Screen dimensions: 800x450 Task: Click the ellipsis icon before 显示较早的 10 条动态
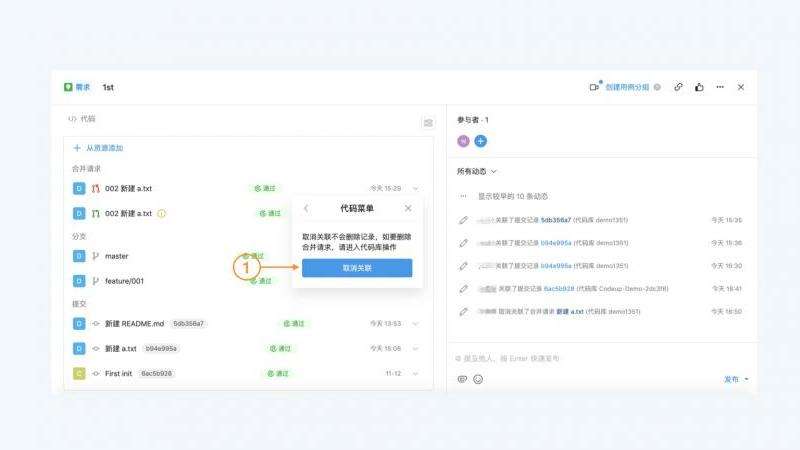coord(463,196)
